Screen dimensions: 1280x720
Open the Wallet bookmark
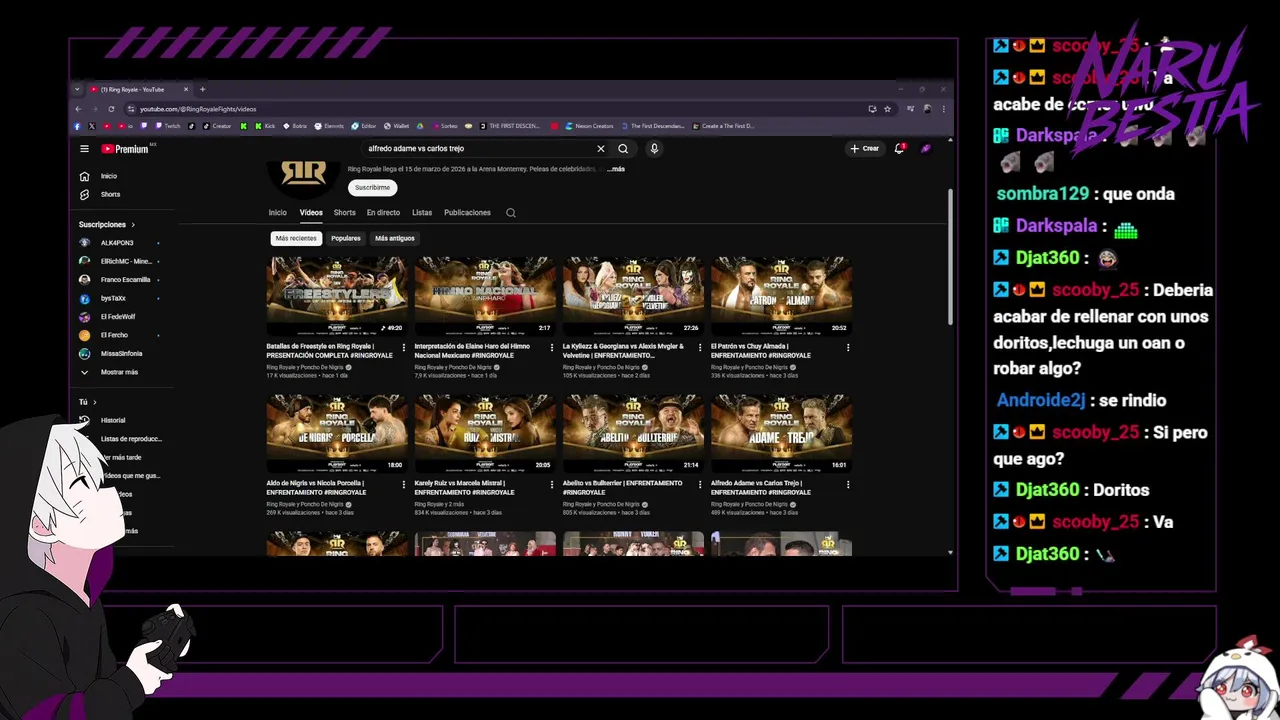396,126
